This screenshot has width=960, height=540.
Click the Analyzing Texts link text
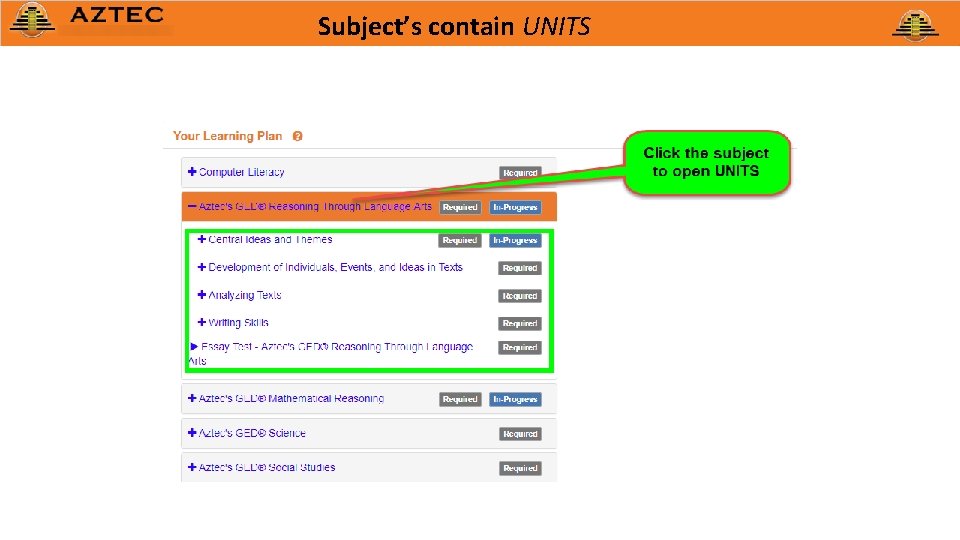(244, 295)
